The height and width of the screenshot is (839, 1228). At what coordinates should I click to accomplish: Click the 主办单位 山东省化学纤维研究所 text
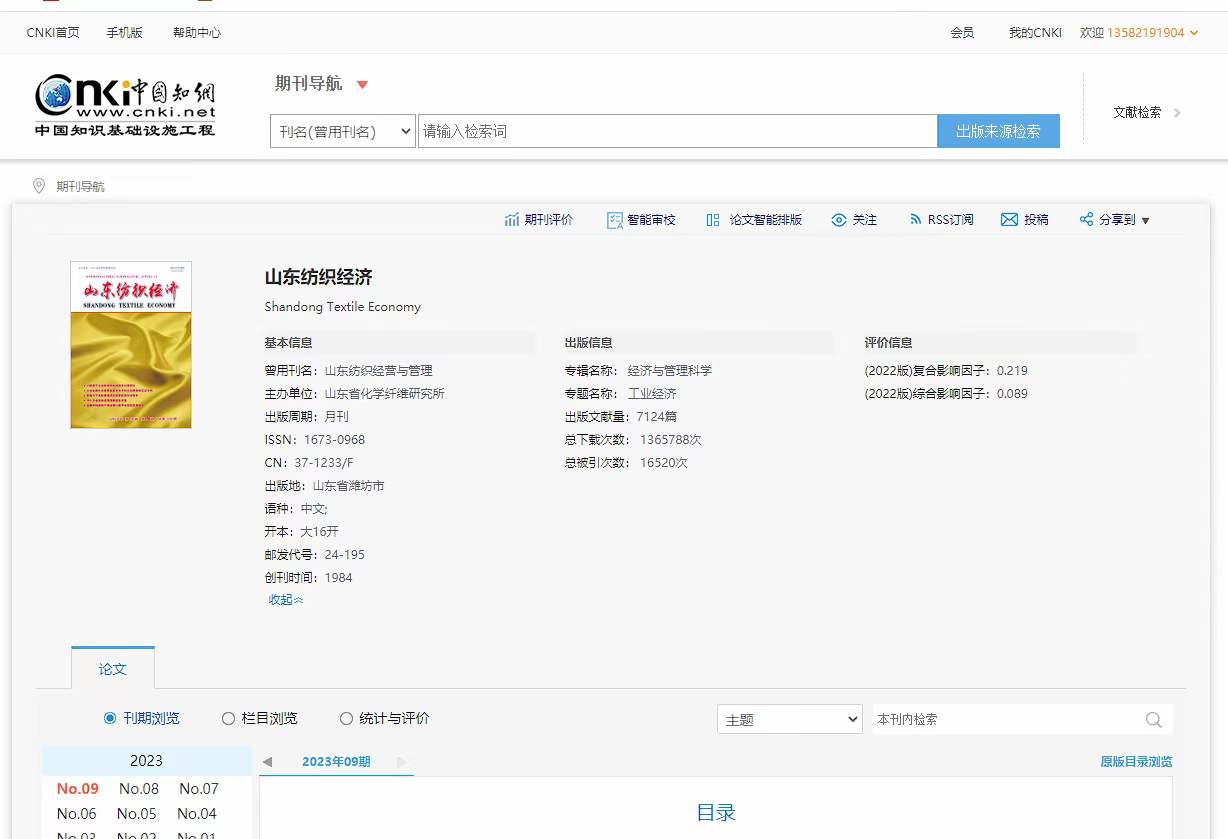tap(385, 394)
